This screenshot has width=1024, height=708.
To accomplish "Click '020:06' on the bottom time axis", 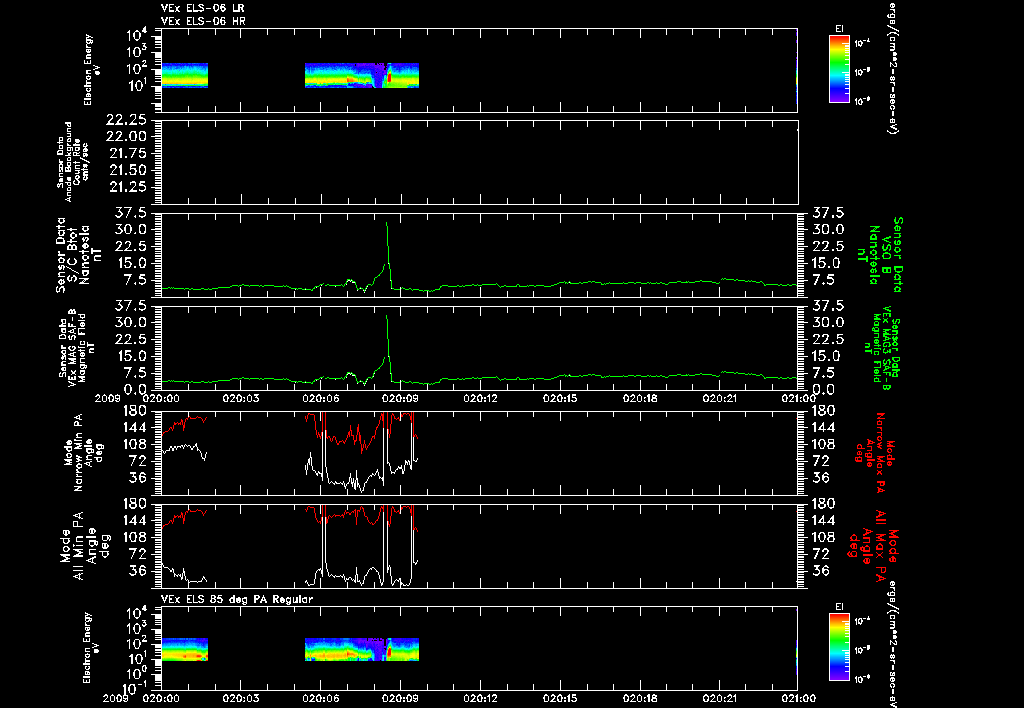I will 321,699.
